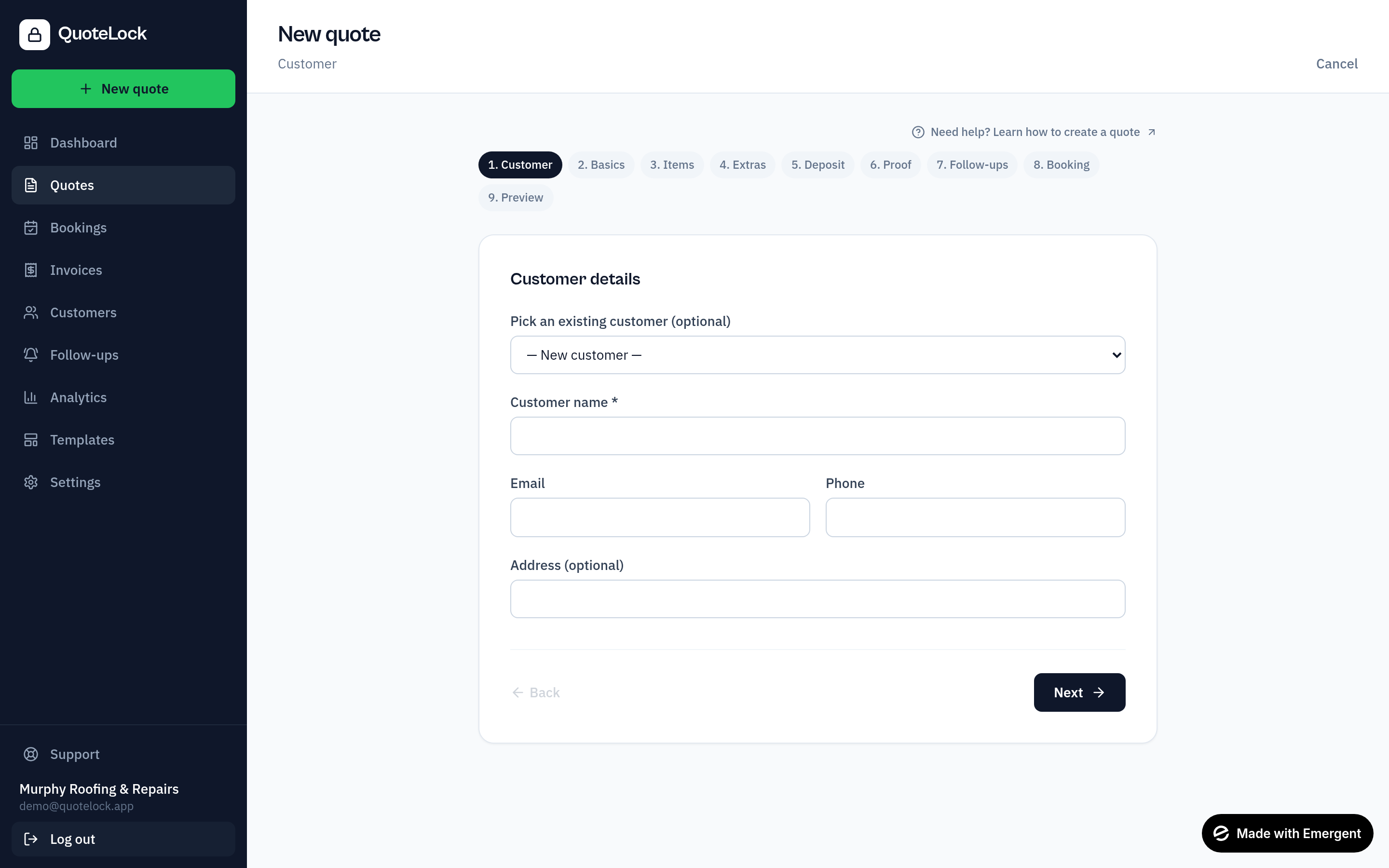
Task: Click the Next button
Action: 1079,692
